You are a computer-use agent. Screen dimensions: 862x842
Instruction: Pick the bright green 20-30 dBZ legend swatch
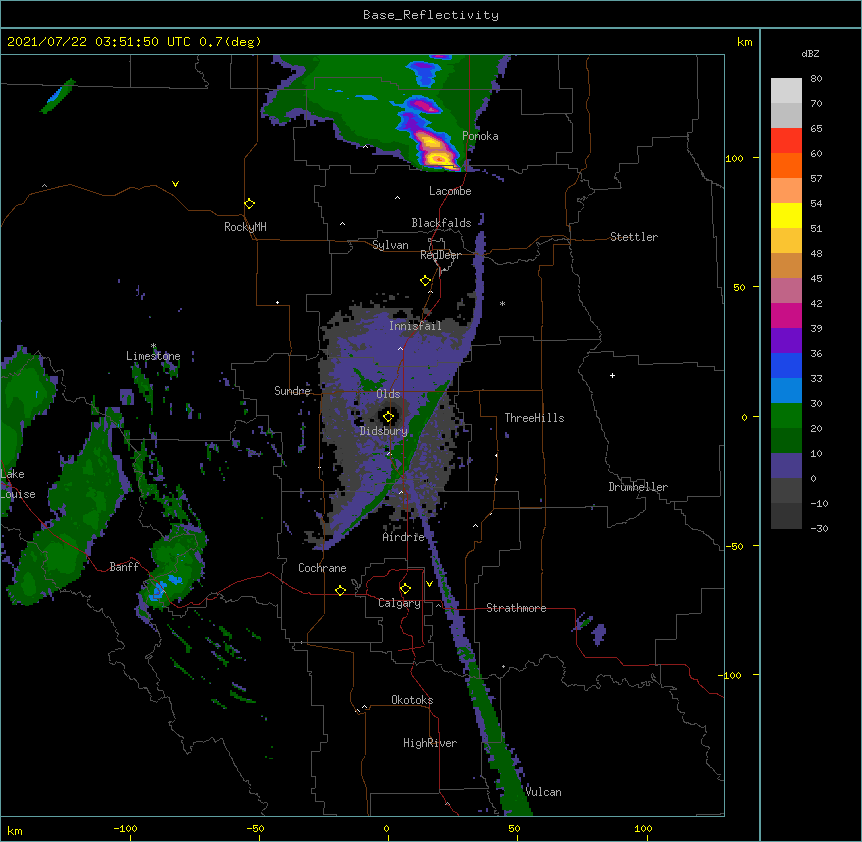click(x=786, y=416)
